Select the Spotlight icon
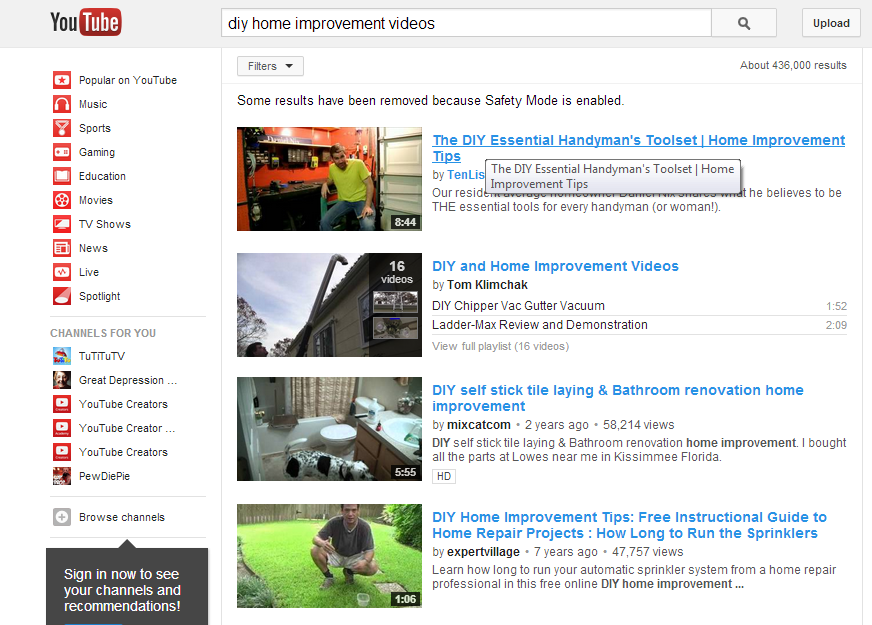872x625 pixels. pos(62,296)
